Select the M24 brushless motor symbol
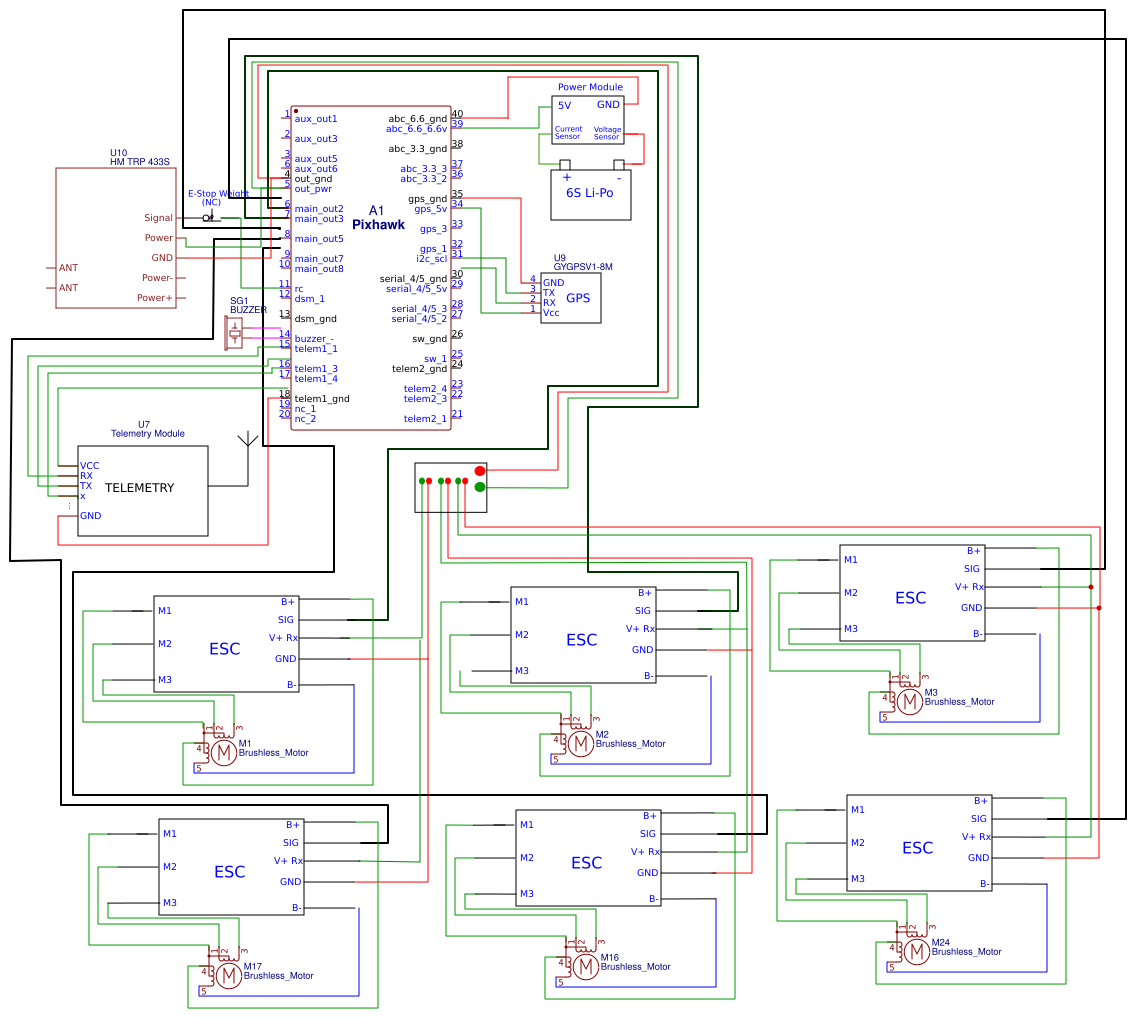 pyautogui.click(x=916, y=951)
